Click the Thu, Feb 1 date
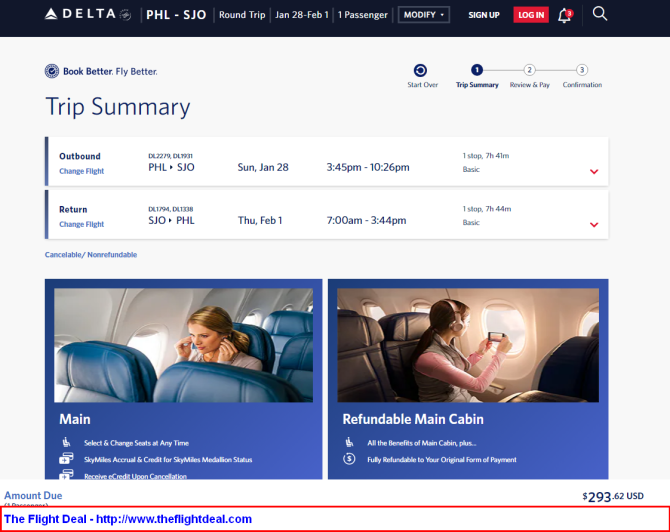The width and height of the screenshot is (670, 532). [x=260, y=220]
